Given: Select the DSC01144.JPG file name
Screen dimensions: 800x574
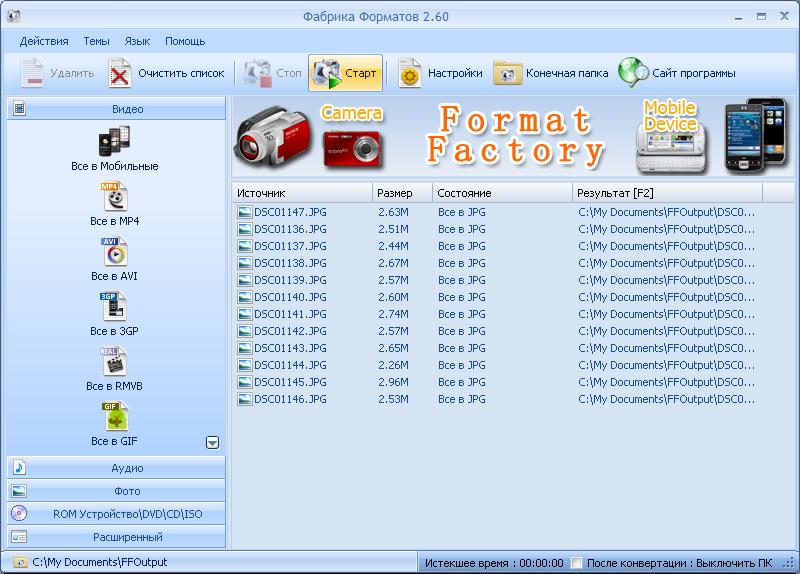Looking at the screenshot, I should click(290, 365).
